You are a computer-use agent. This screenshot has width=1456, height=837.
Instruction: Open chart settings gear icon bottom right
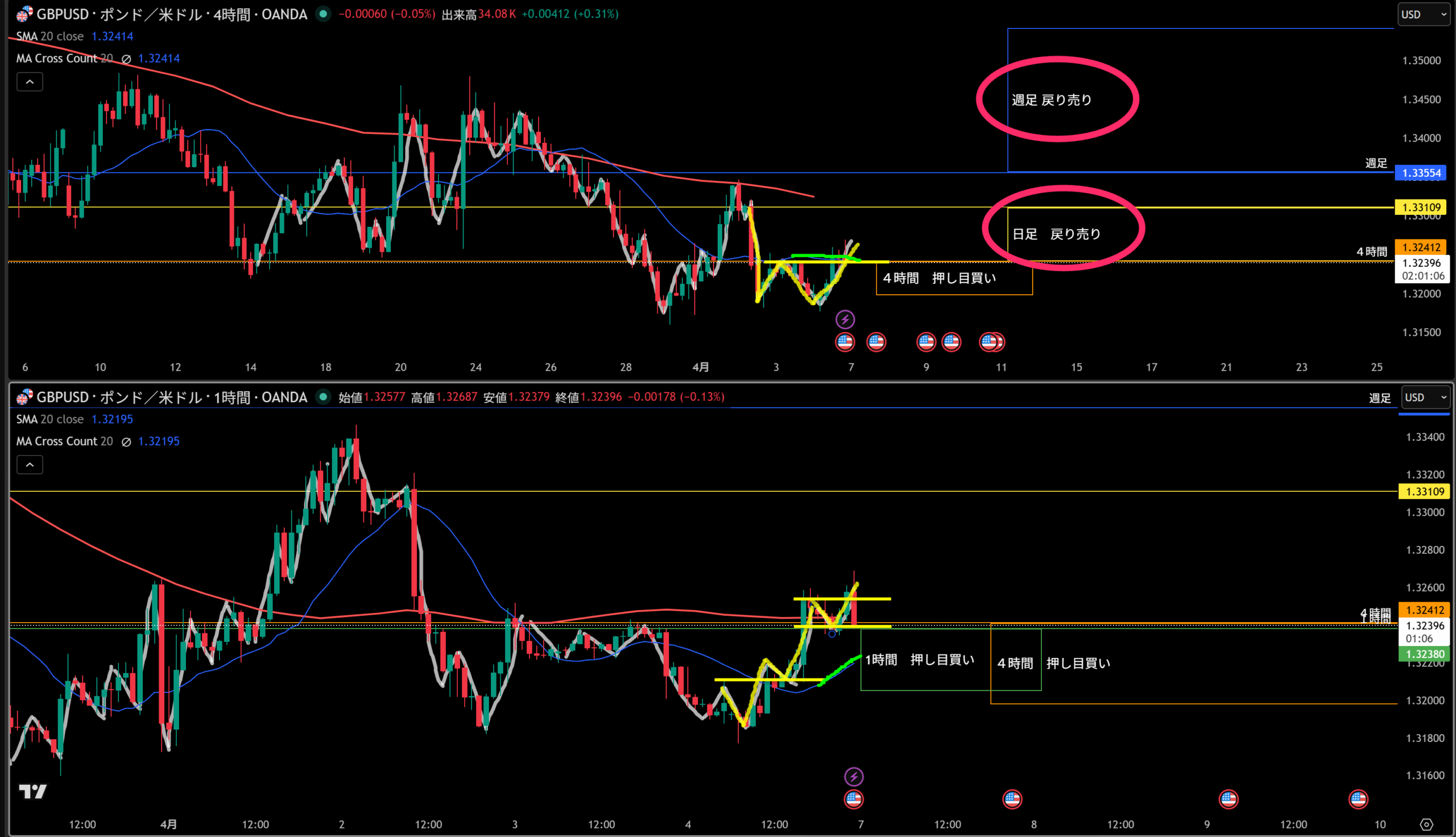click(x=1426, y=825)
